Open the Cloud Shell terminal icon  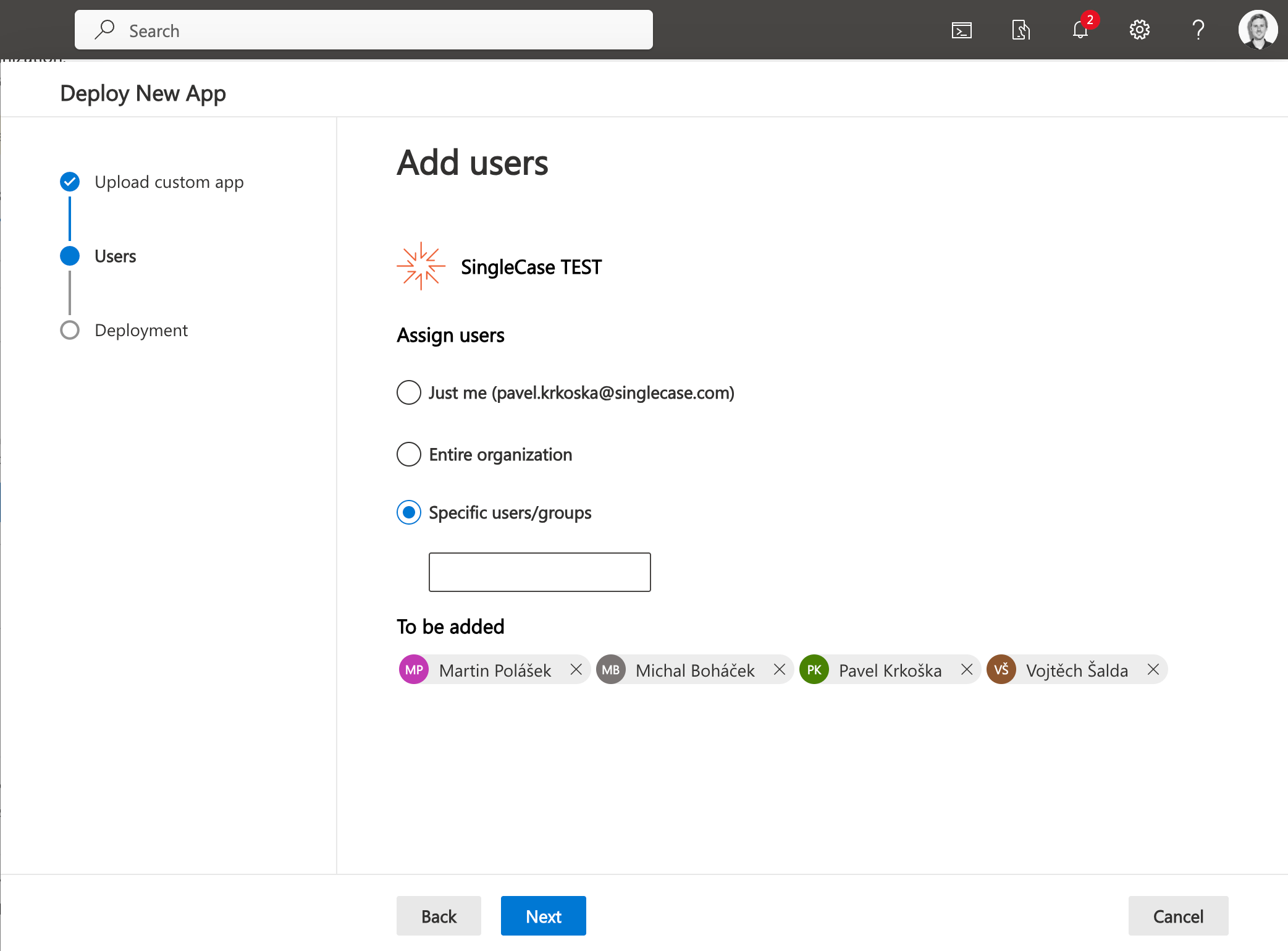click(961, 30)
